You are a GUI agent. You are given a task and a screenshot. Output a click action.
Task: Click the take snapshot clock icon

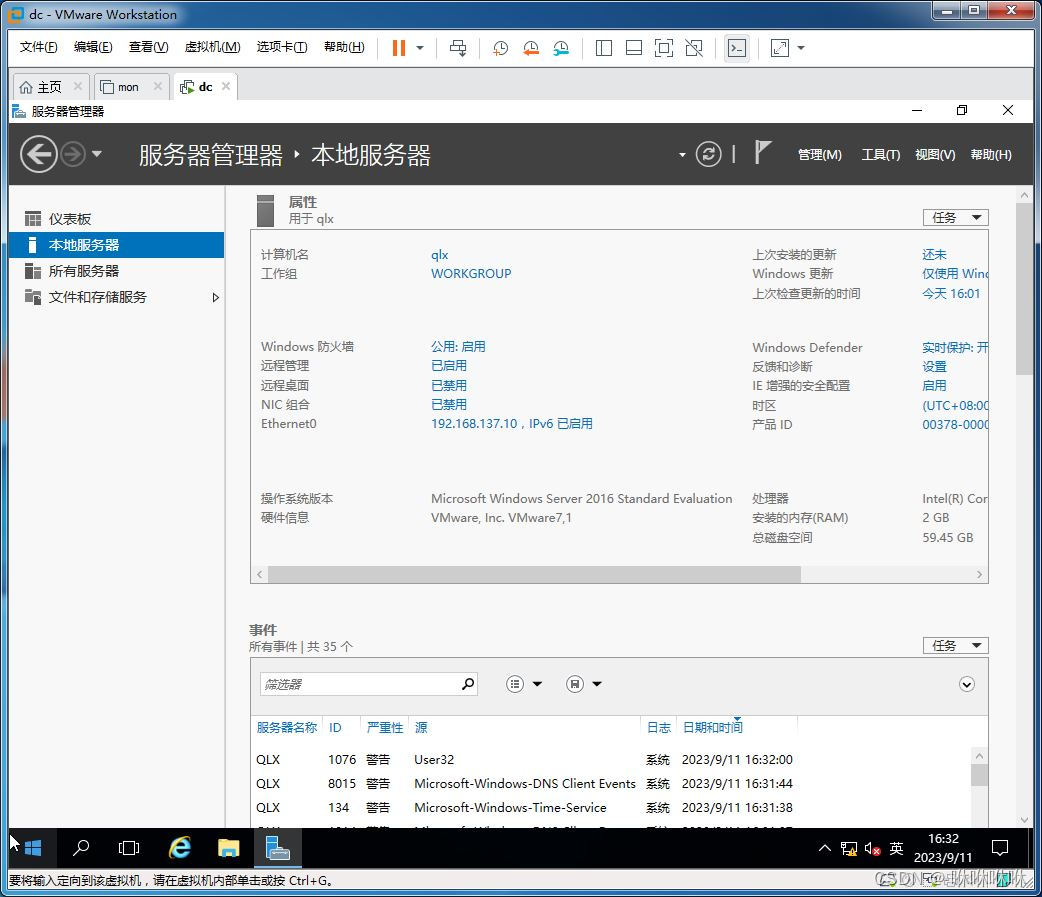point(500,48)
